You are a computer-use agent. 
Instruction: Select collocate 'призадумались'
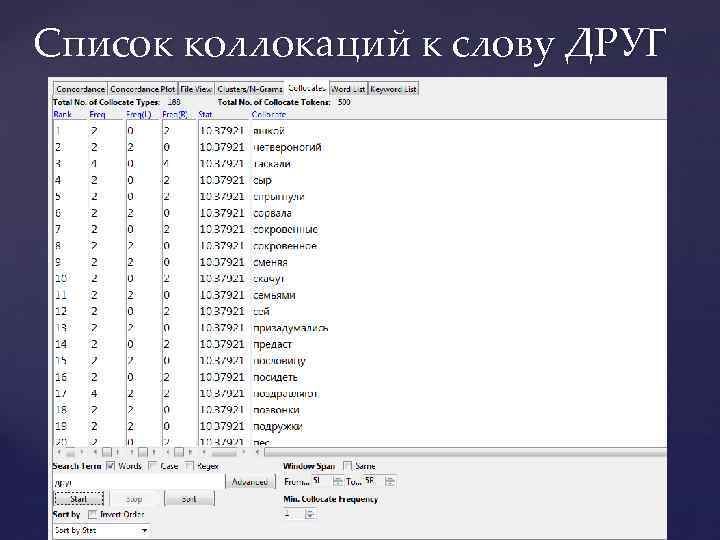291,328
